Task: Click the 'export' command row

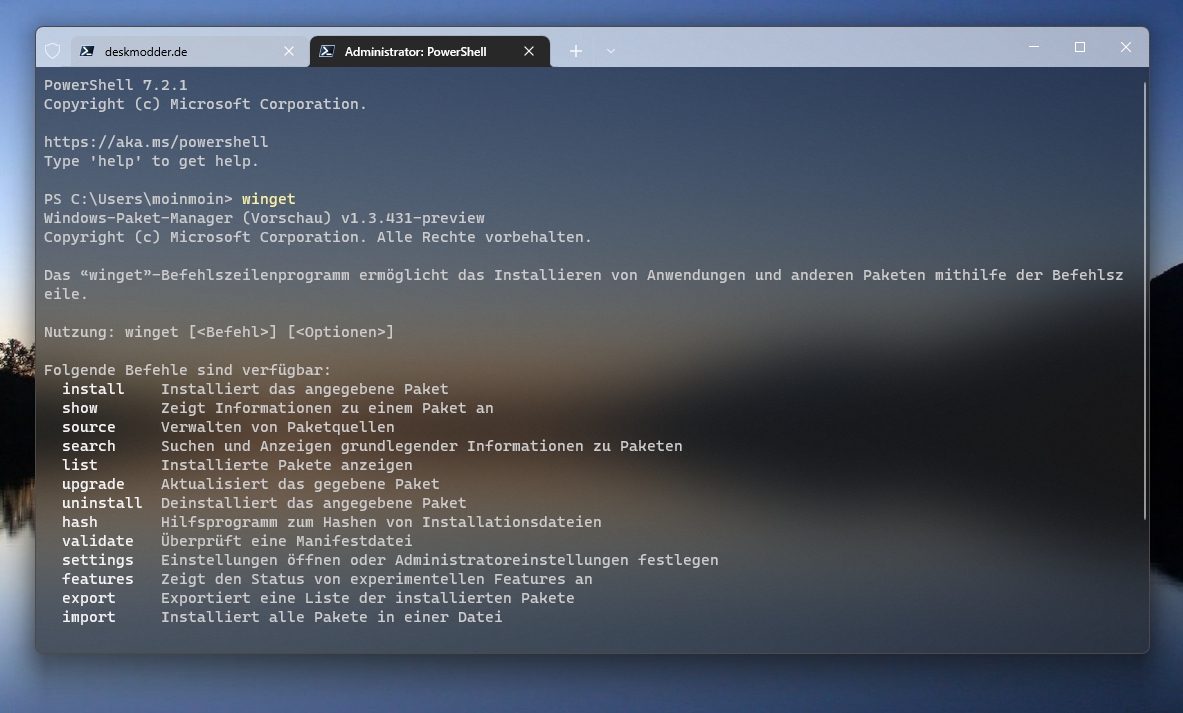Action: (x=318, y=598)
